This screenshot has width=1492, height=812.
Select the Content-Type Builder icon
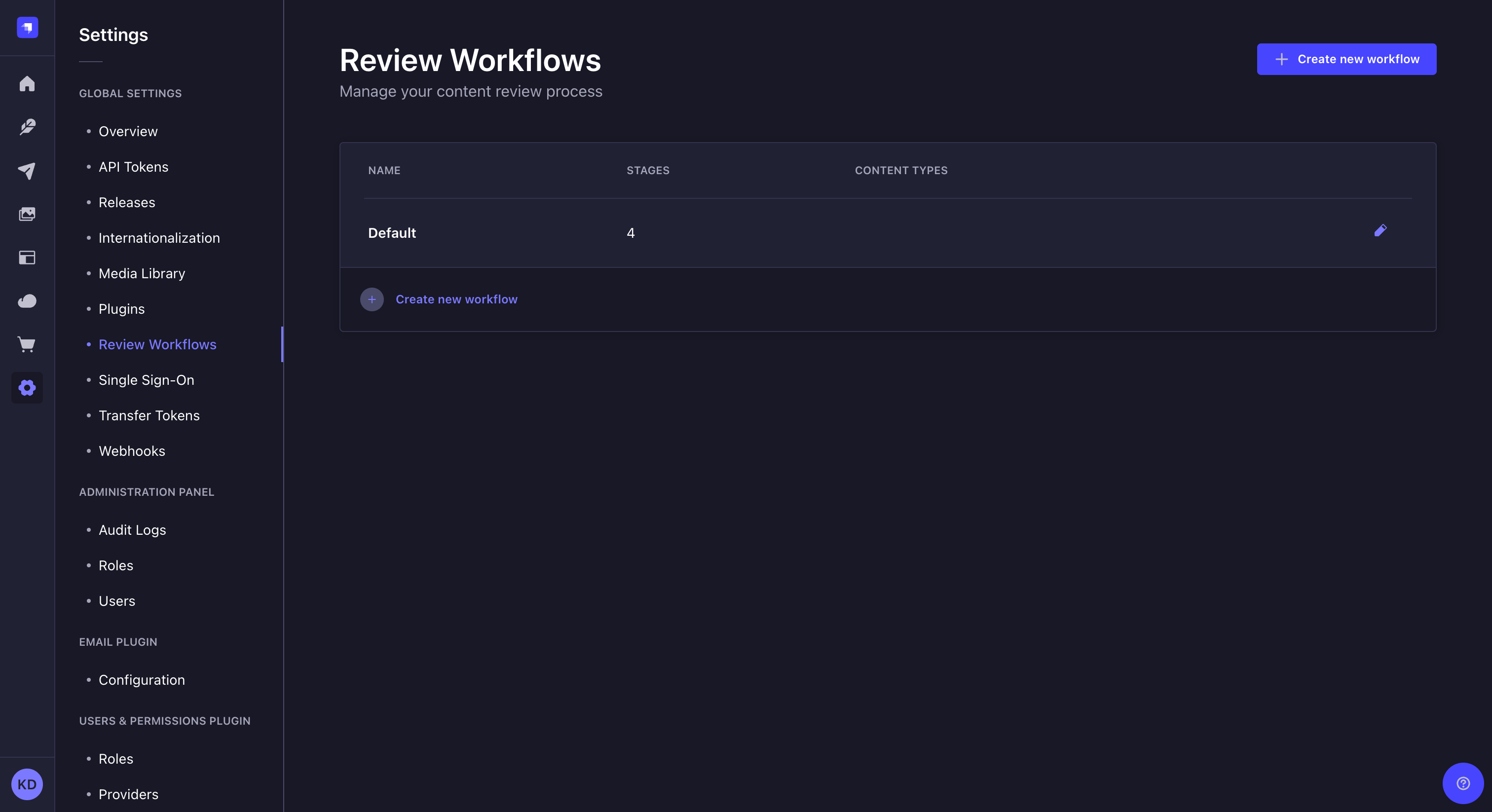pyautogui.click(x=27, y=258)
